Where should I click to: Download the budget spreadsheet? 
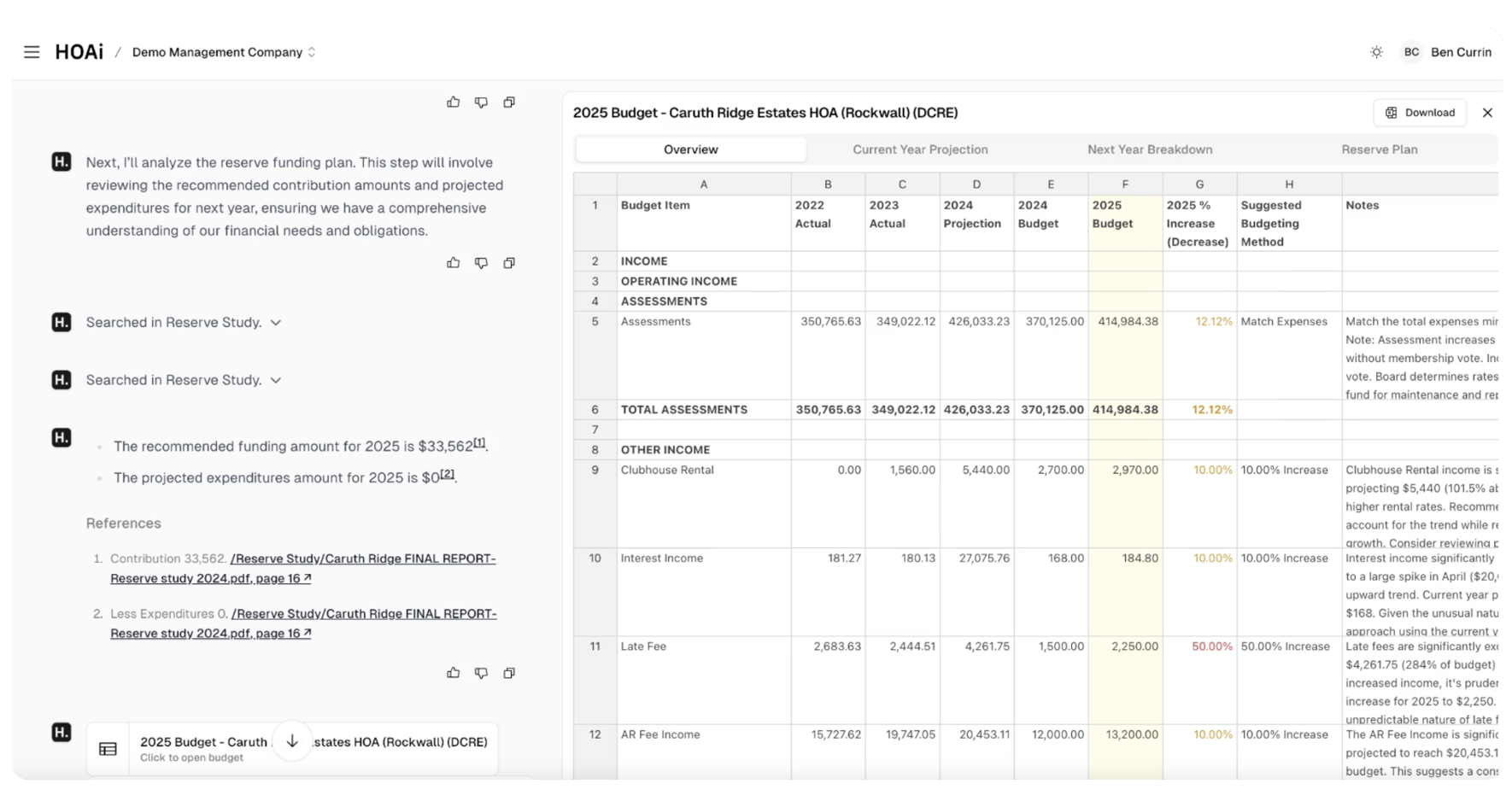pyautogui.click(x=1420, y=113)
